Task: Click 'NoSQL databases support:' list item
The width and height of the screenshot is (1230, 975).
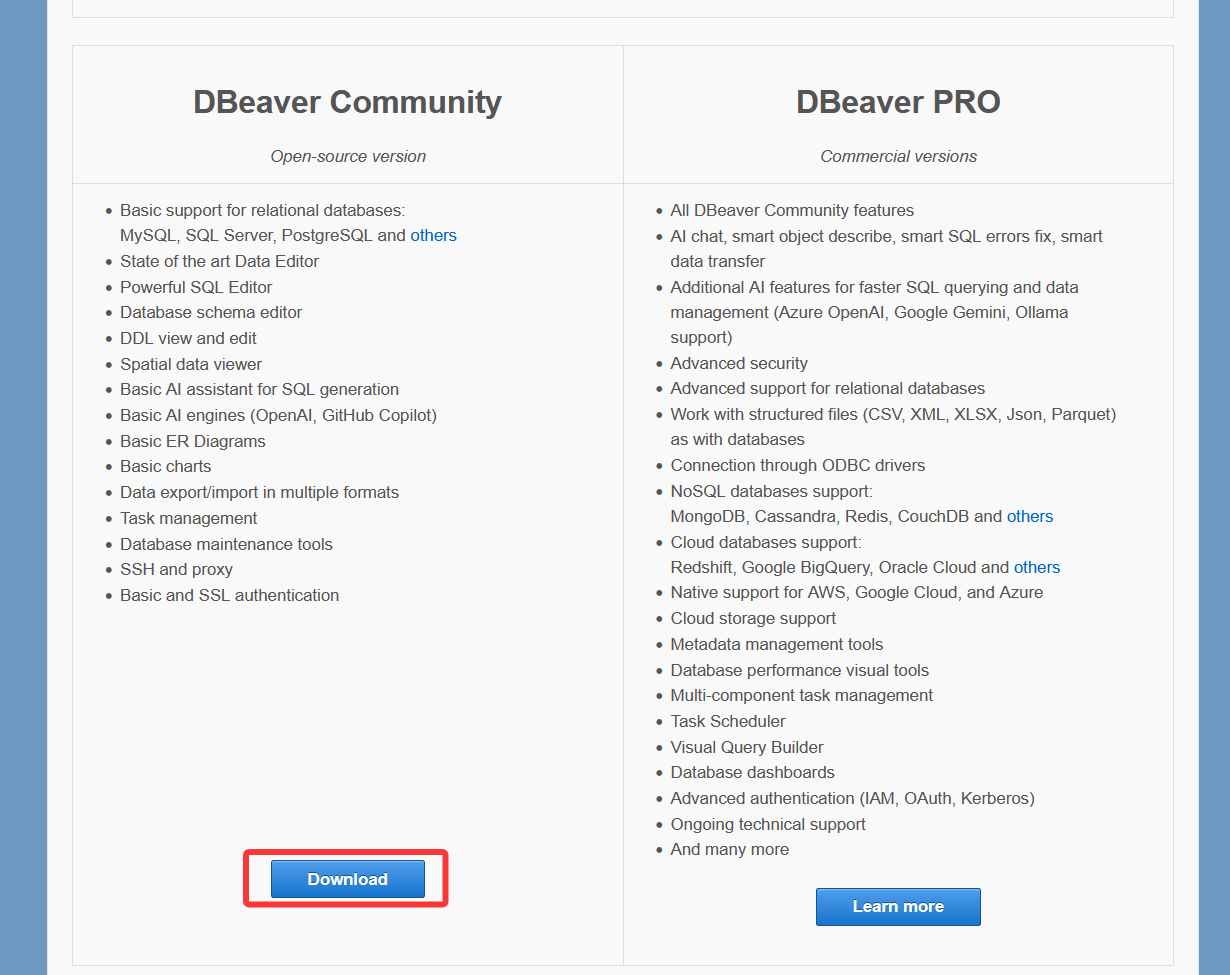Action: pos(772,491)
